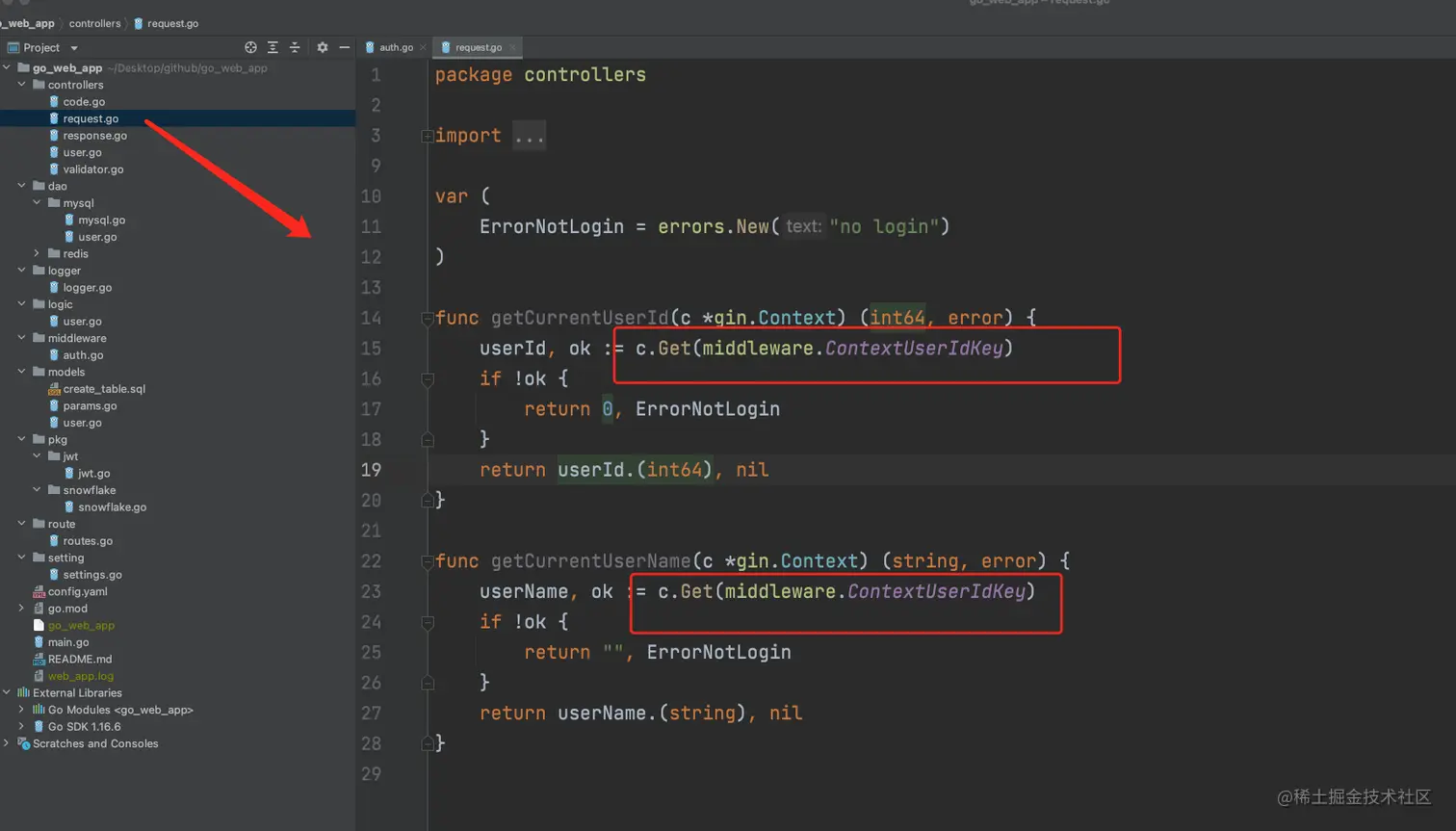The height and width of the screenshot is (831, 1456).
Task: Expand Scratches and Consoles node
Action: point(7,743)
